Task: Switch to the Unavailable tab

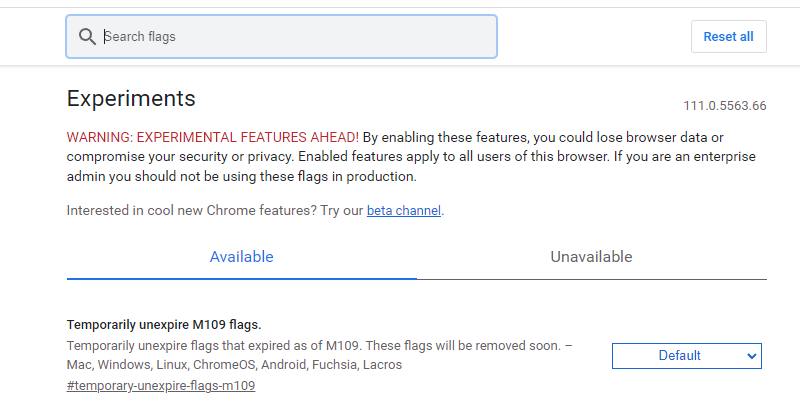Action: [x=591, y=257]
